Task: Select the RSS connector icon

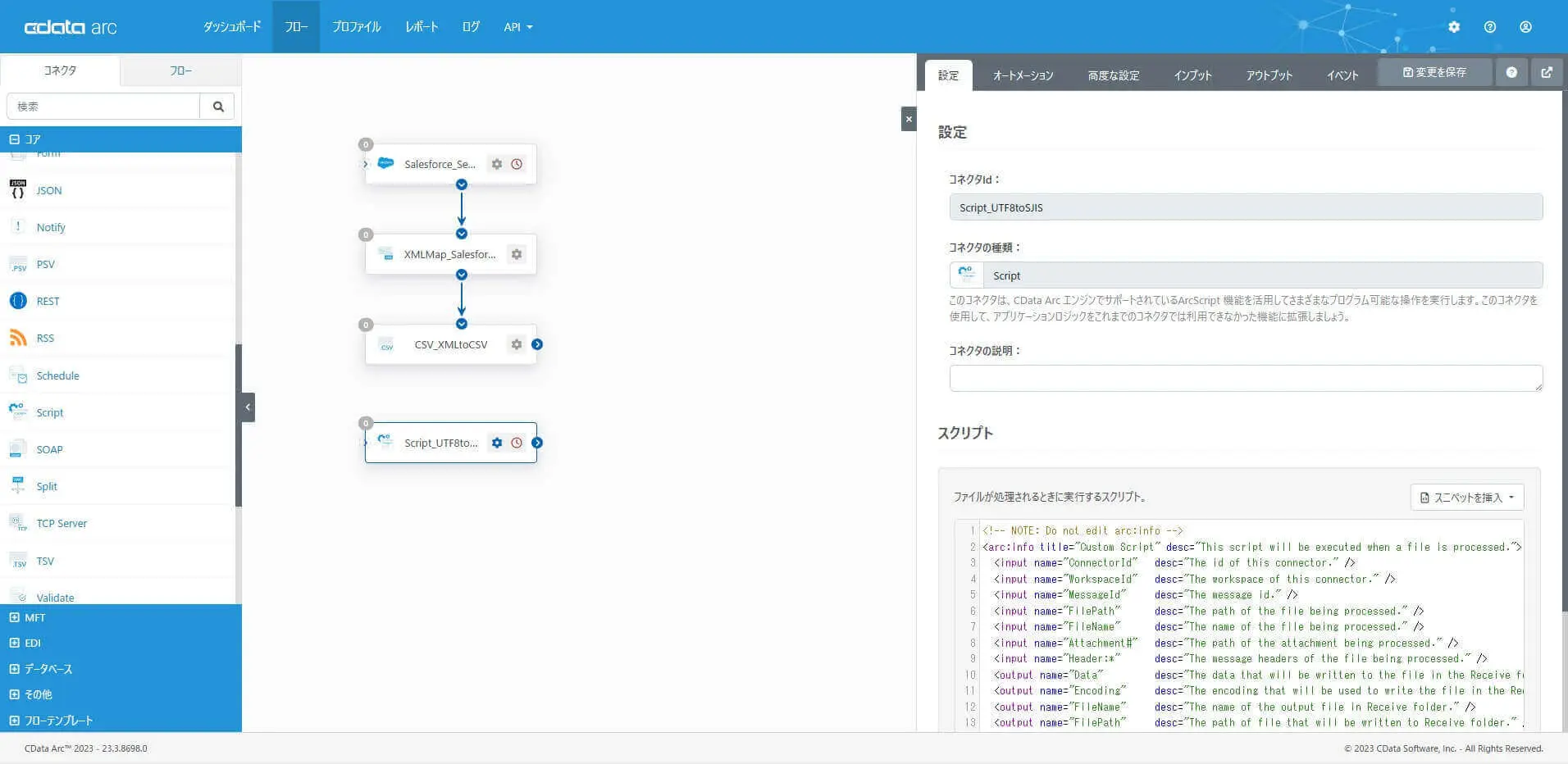Action: 18,338
